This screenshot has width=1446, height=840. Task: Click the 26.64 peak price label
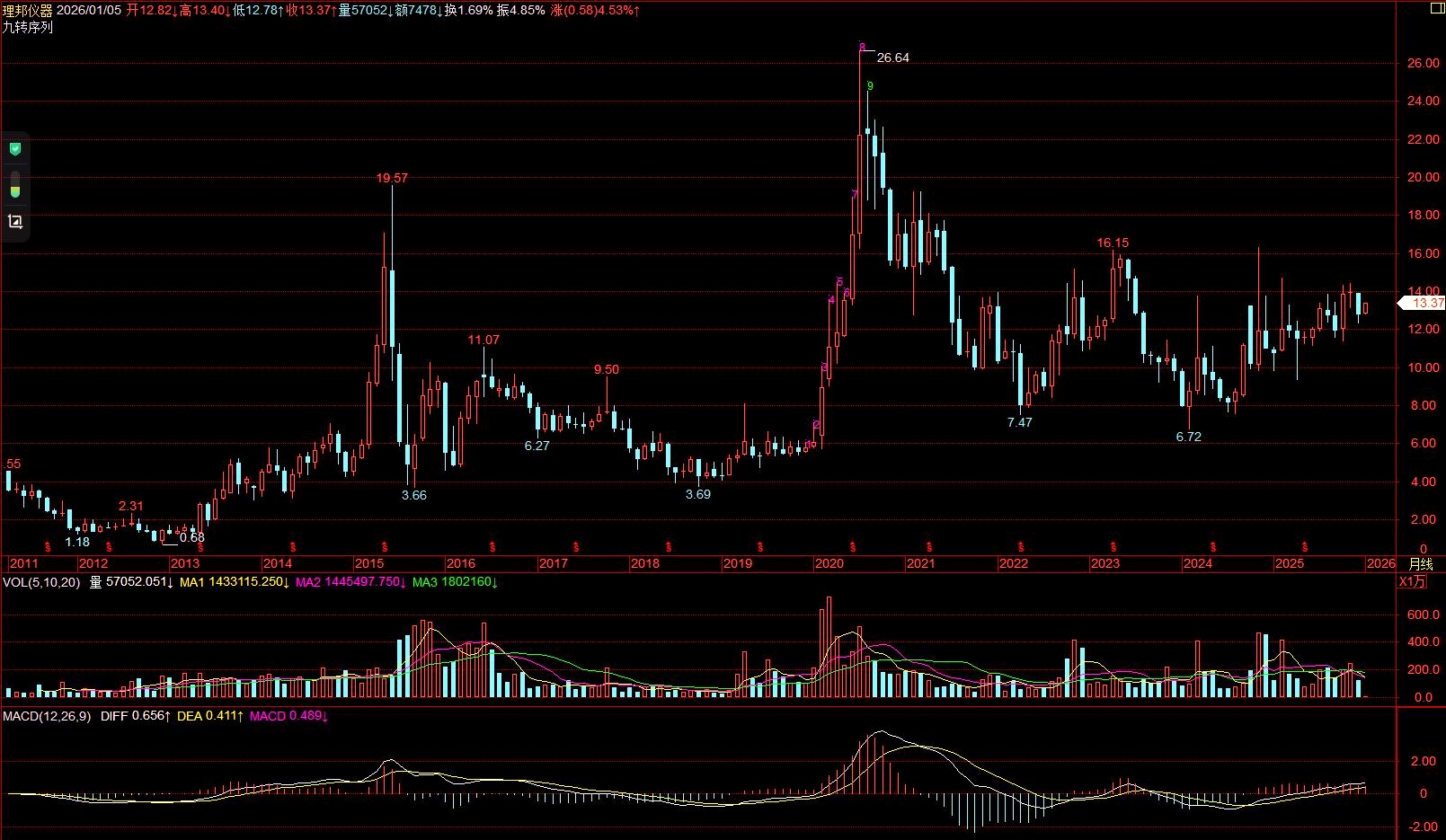[892, 57]
